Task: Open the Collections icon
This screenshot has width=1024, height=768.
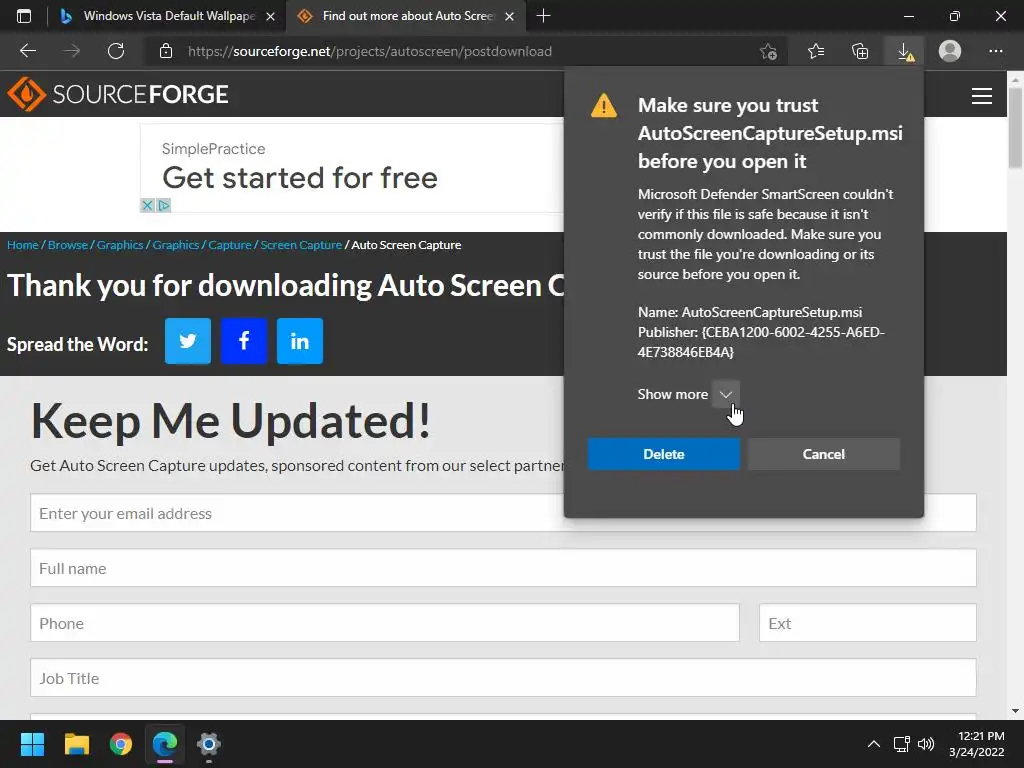Action: [860, 51]
